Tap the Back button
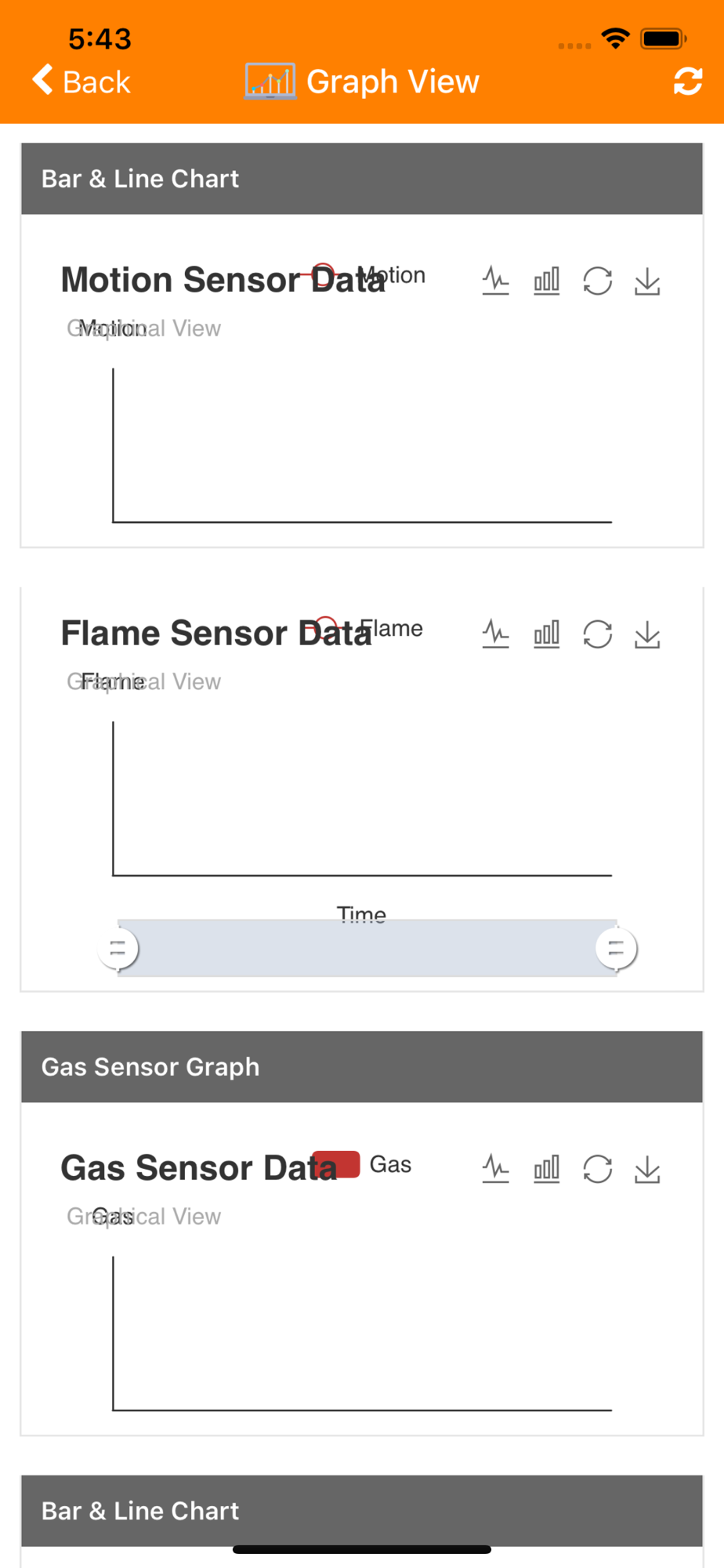 (81, 82)
